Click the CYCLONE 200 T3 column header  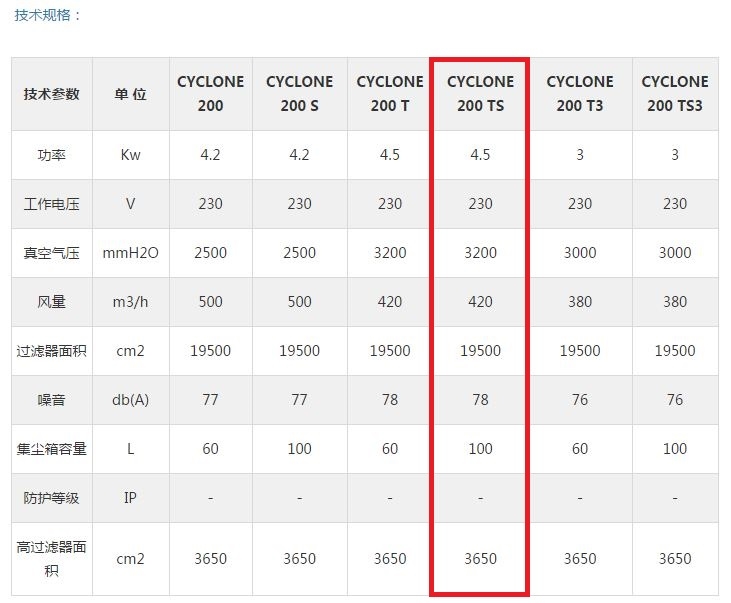point(580,94)
